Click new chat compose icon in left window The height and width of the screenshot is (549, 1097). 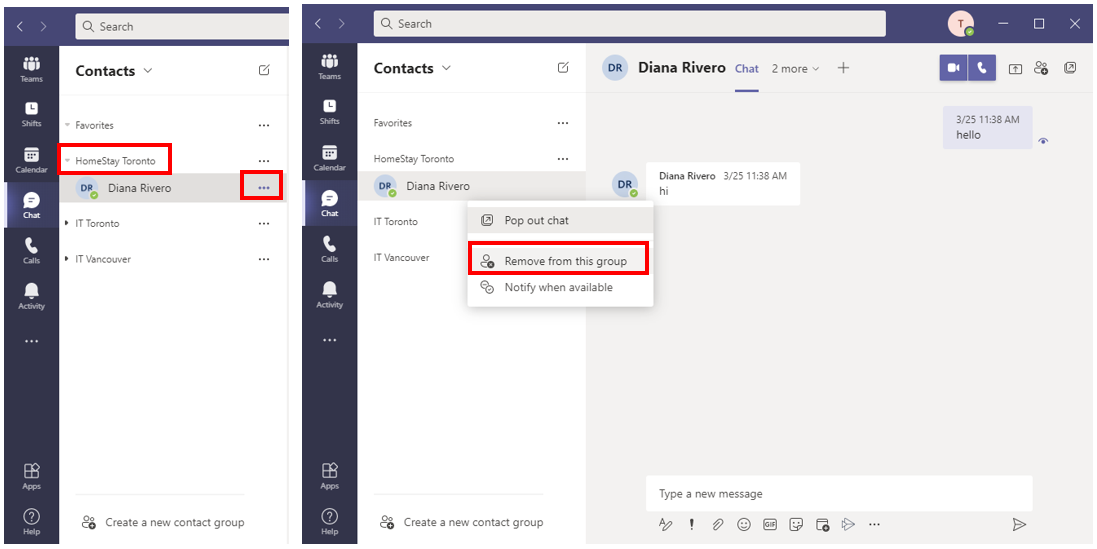(x=264, y=70)
